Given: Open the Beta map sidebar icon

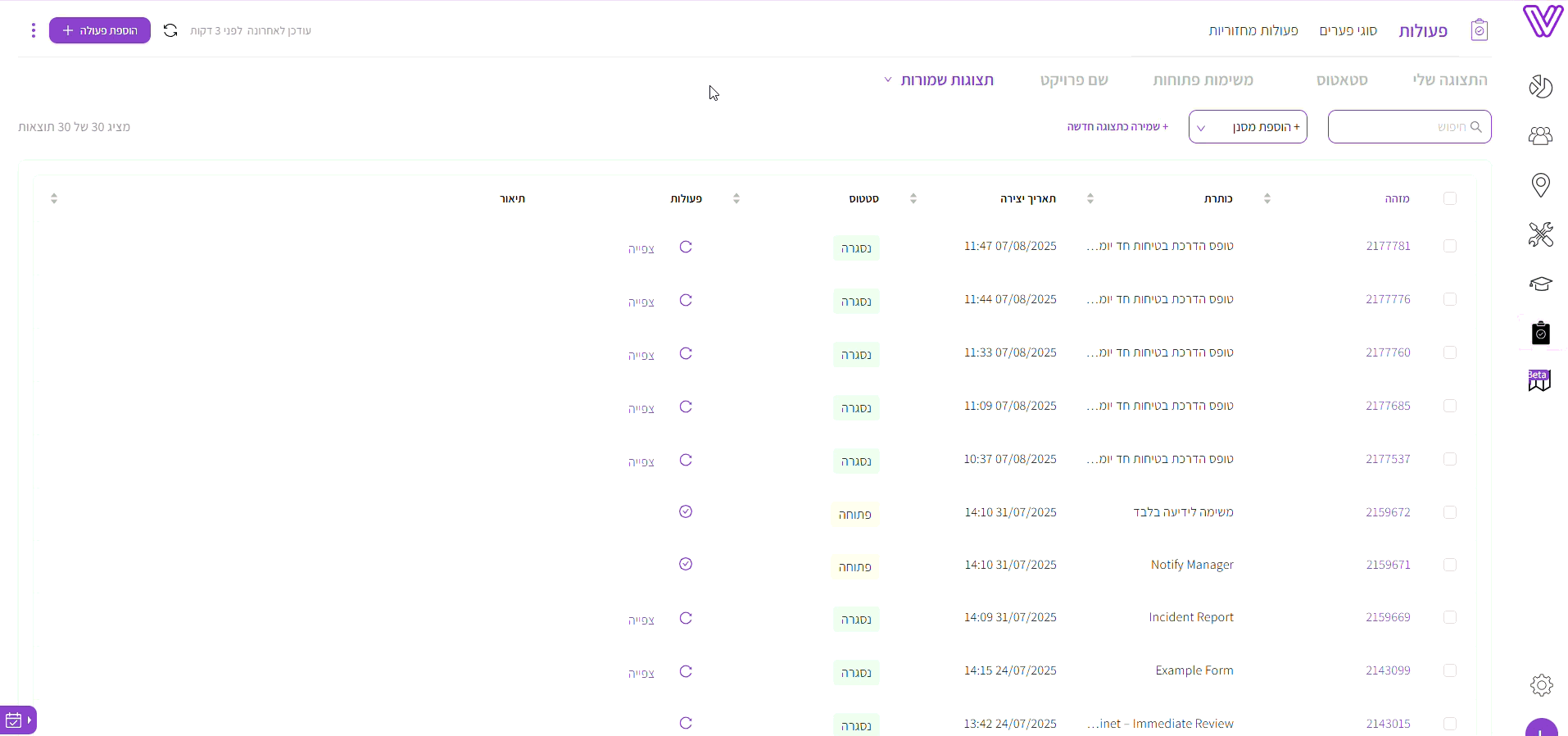Looking at the screenshot, I should [x=1539, y=380].
